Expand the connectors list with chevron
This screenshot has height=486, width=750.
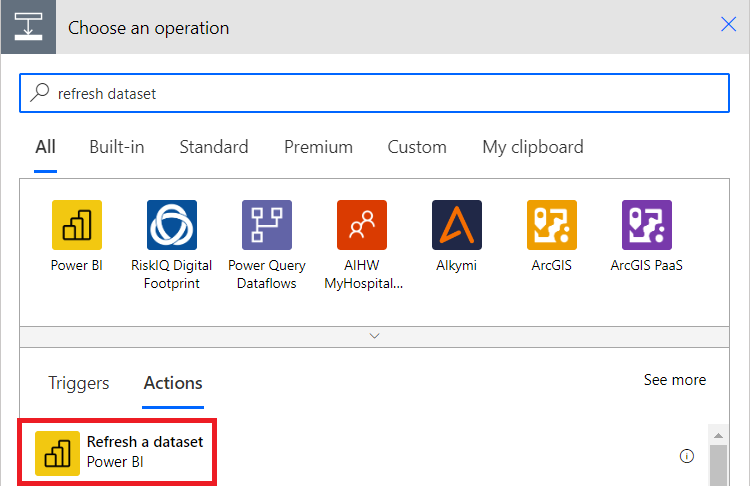click(x=375, y=336)
